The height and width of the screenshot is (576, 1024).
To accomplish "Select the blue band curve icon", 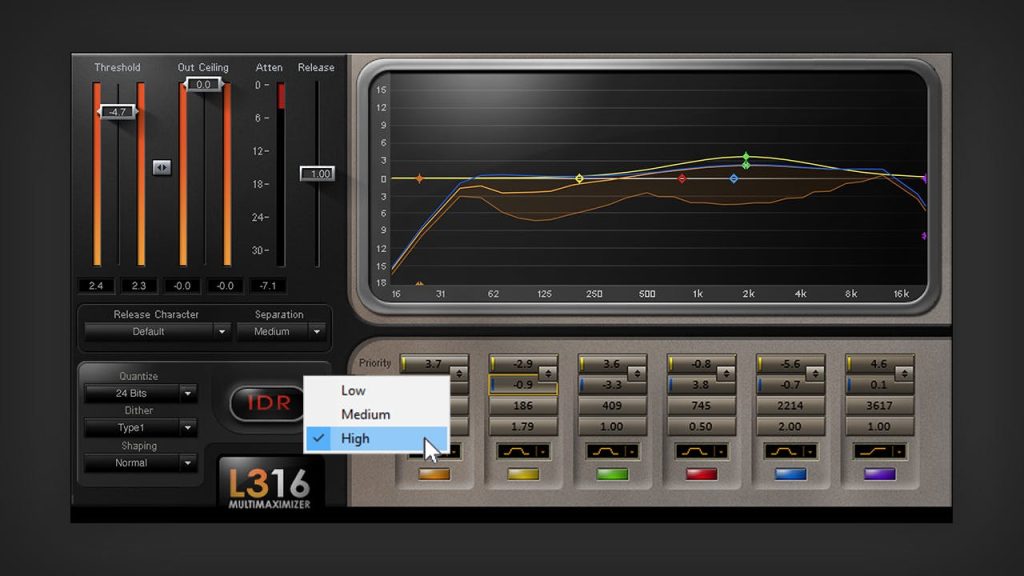I will (x=789, y=452).
